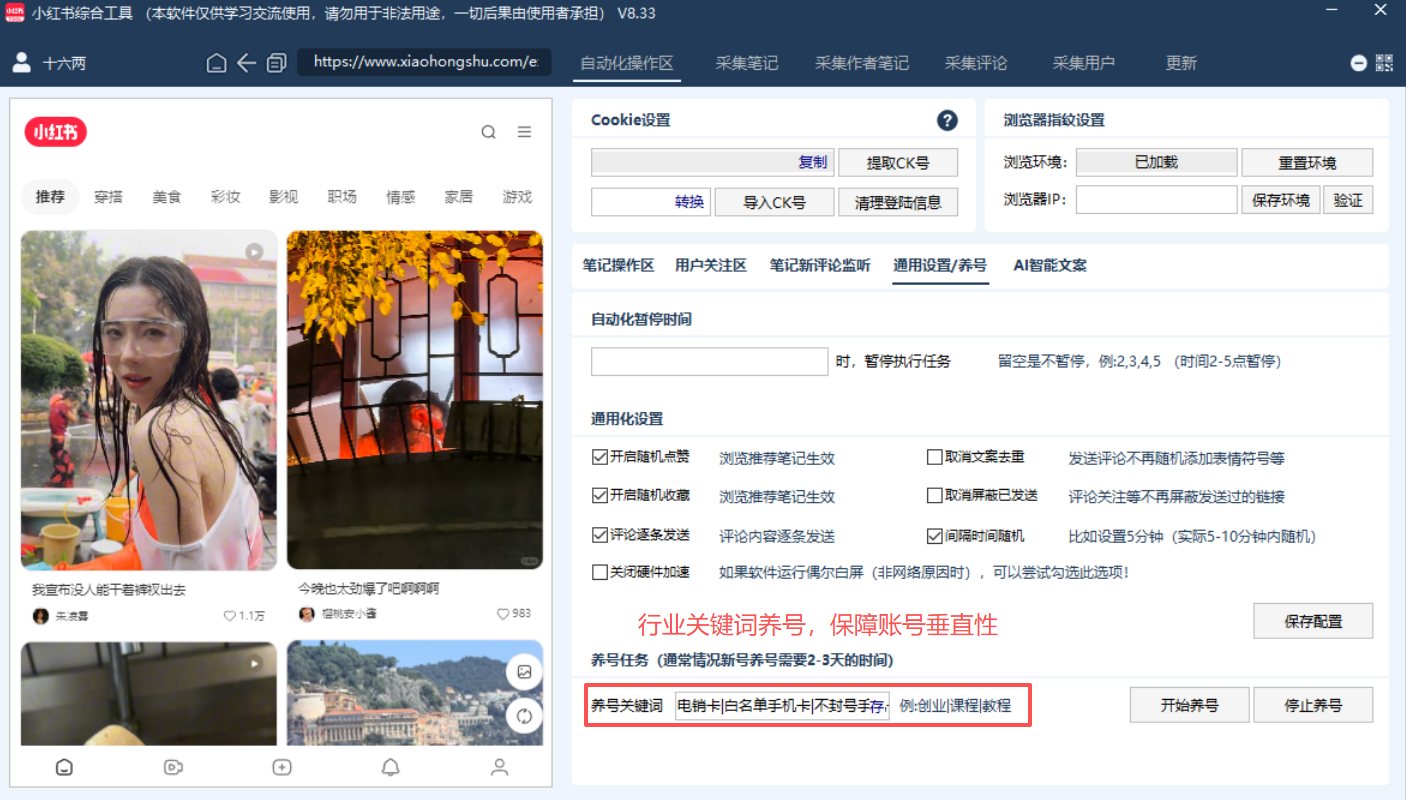Disable 间隔时间随机 checkbox
Screen dimensions: 1406x800
tap(935, 535)
